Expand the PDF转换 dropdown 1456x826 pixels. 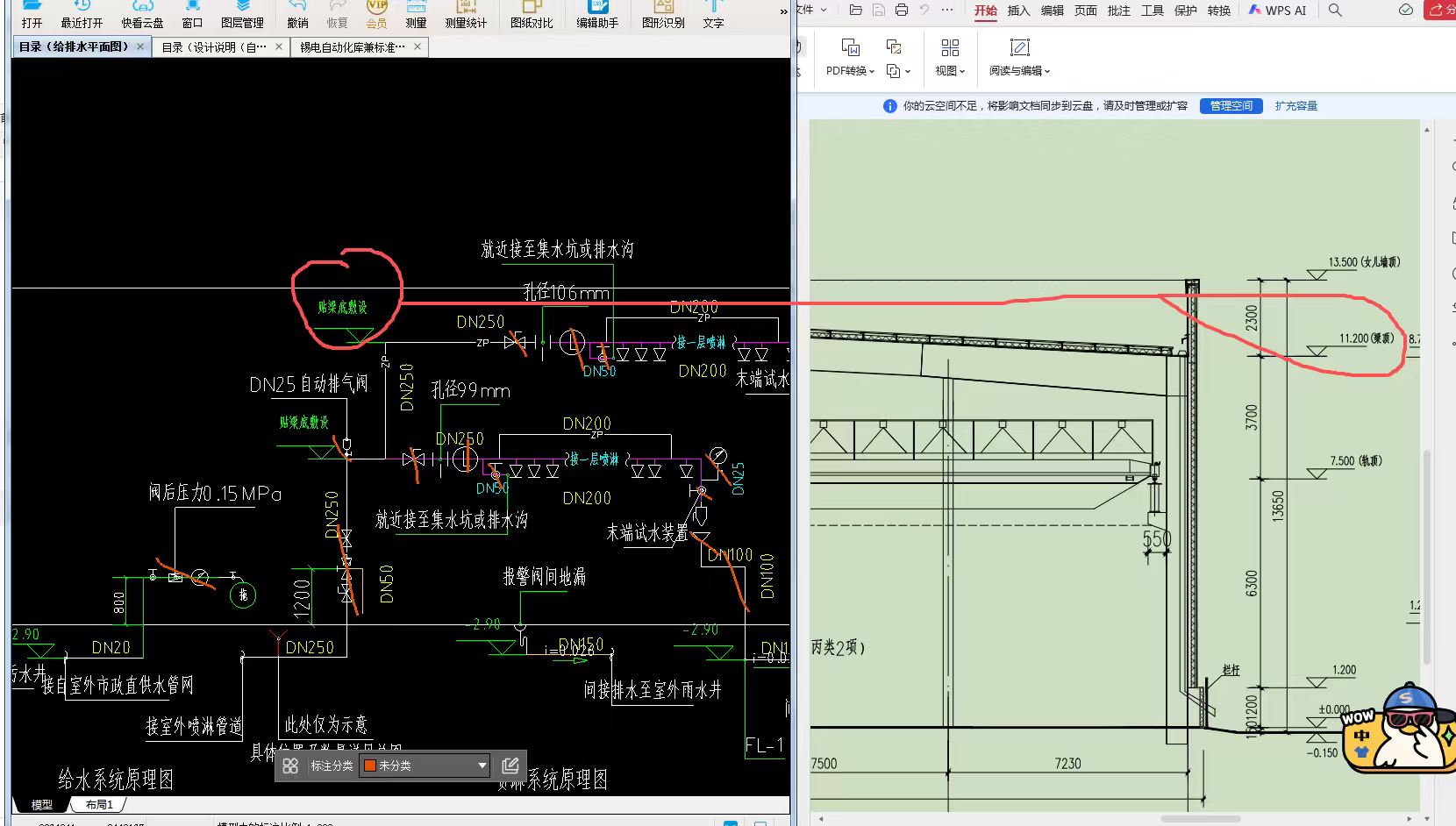coord(850,70)
